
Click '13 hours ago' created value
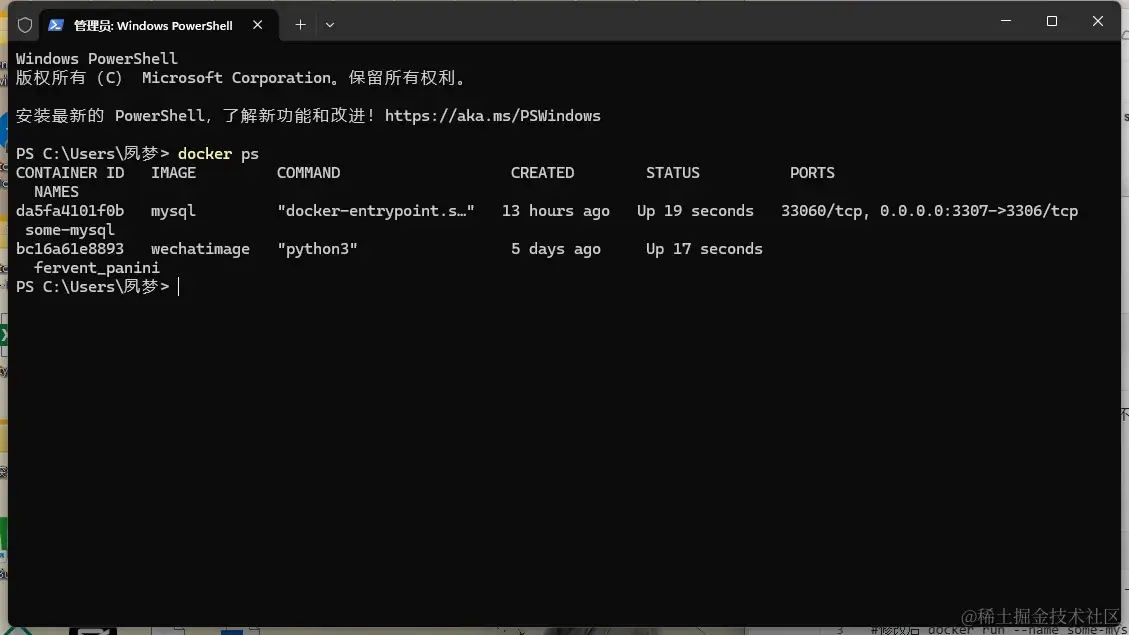click(x=556, y=211)
